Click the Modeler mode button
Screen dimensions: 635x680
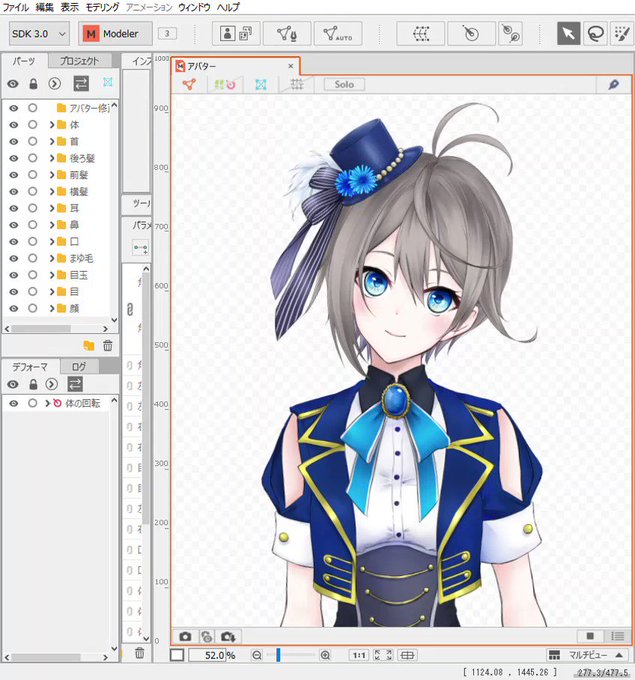coord(115,33)
